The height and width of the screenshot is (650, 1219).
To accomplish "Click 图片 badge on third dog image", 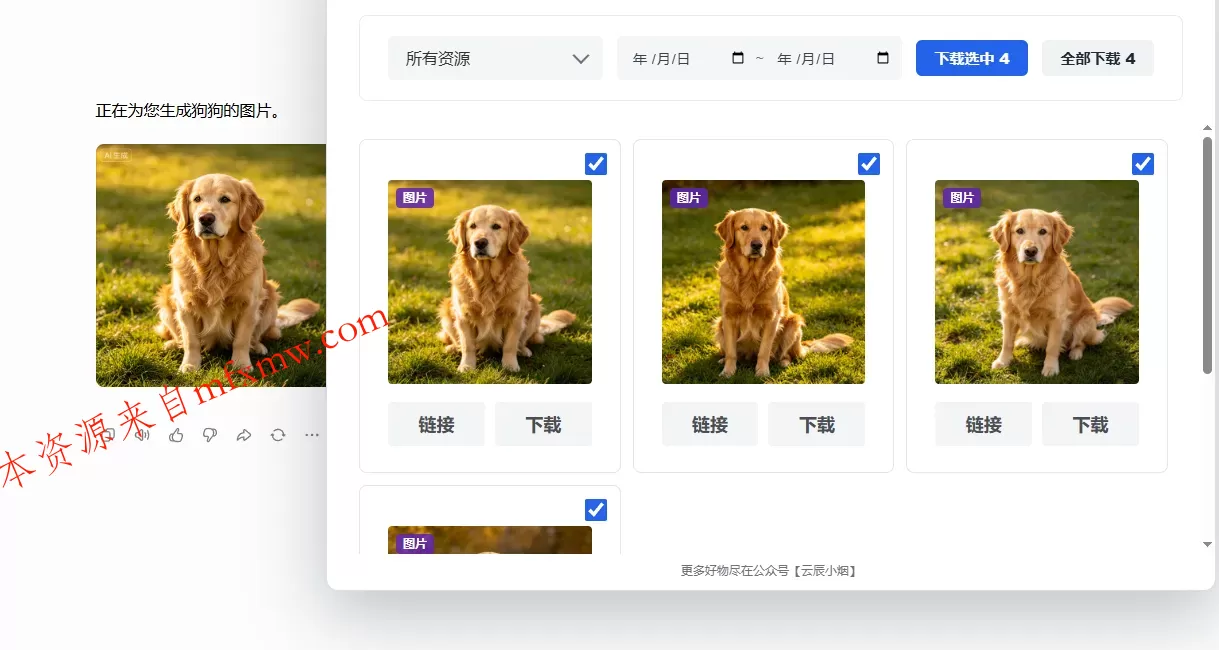I will tap(962, 198).
